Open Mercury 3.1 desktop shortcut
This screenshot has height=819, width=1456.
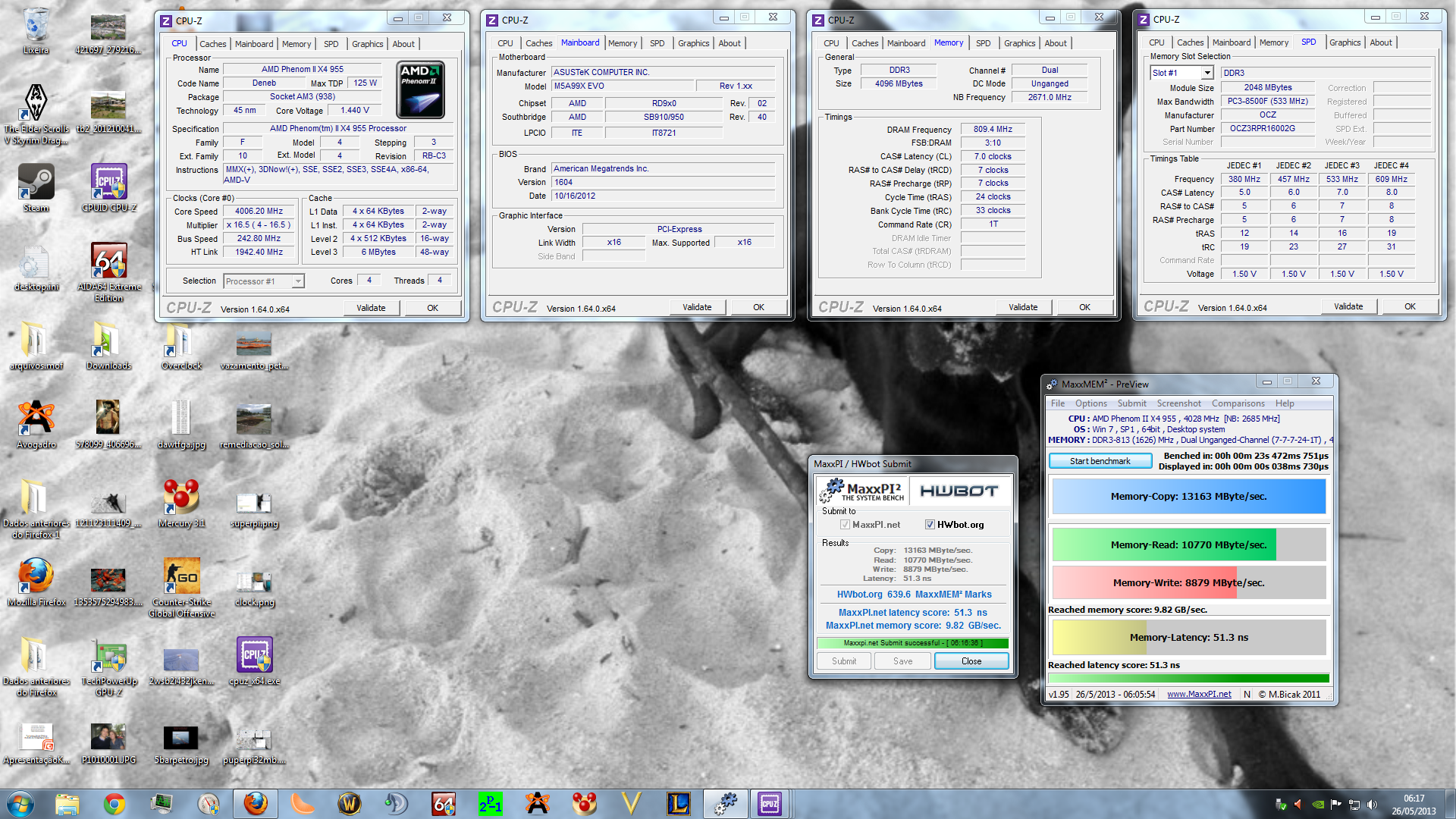pos(181,504)
